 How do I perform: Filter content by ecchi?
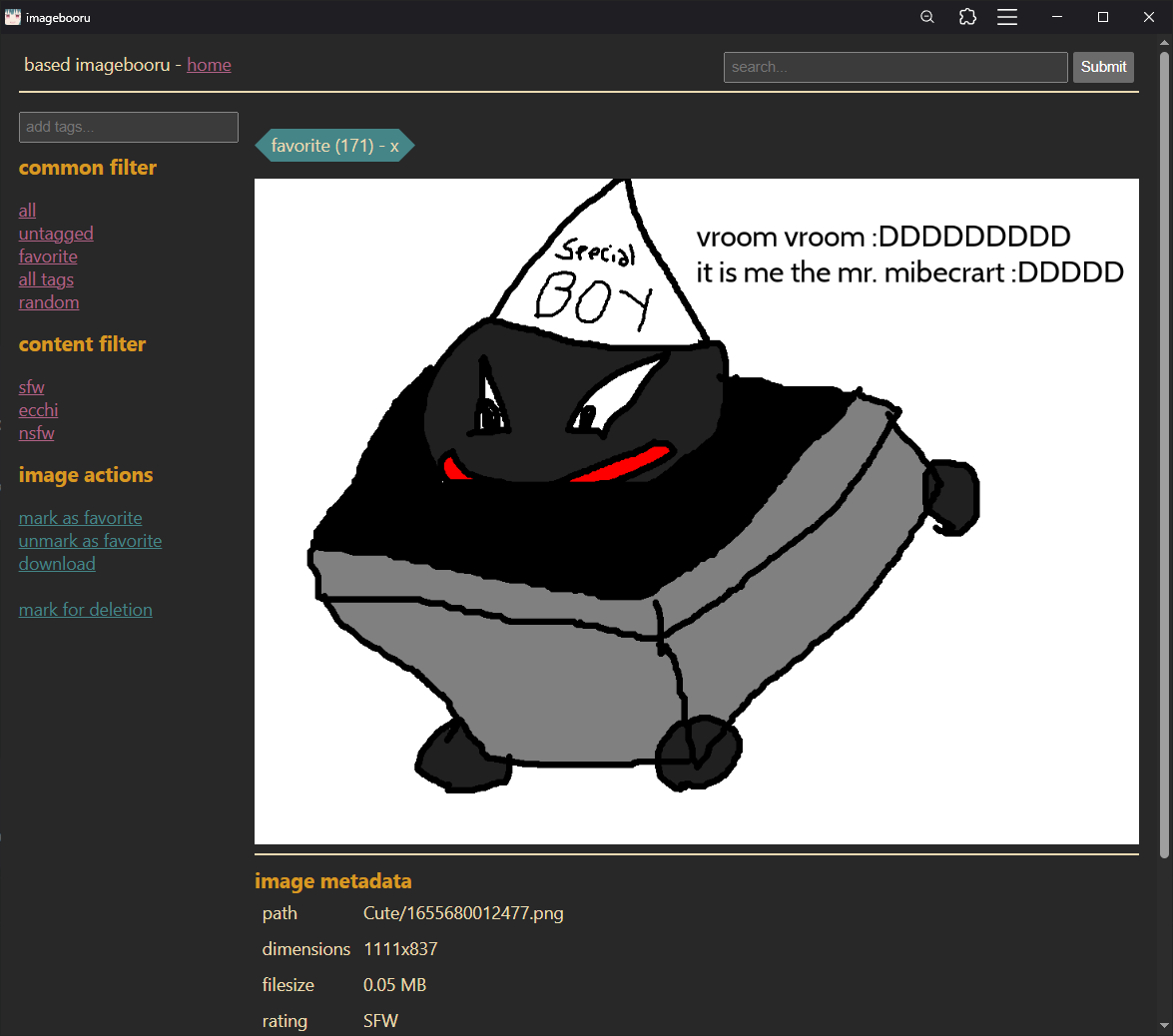38,410
